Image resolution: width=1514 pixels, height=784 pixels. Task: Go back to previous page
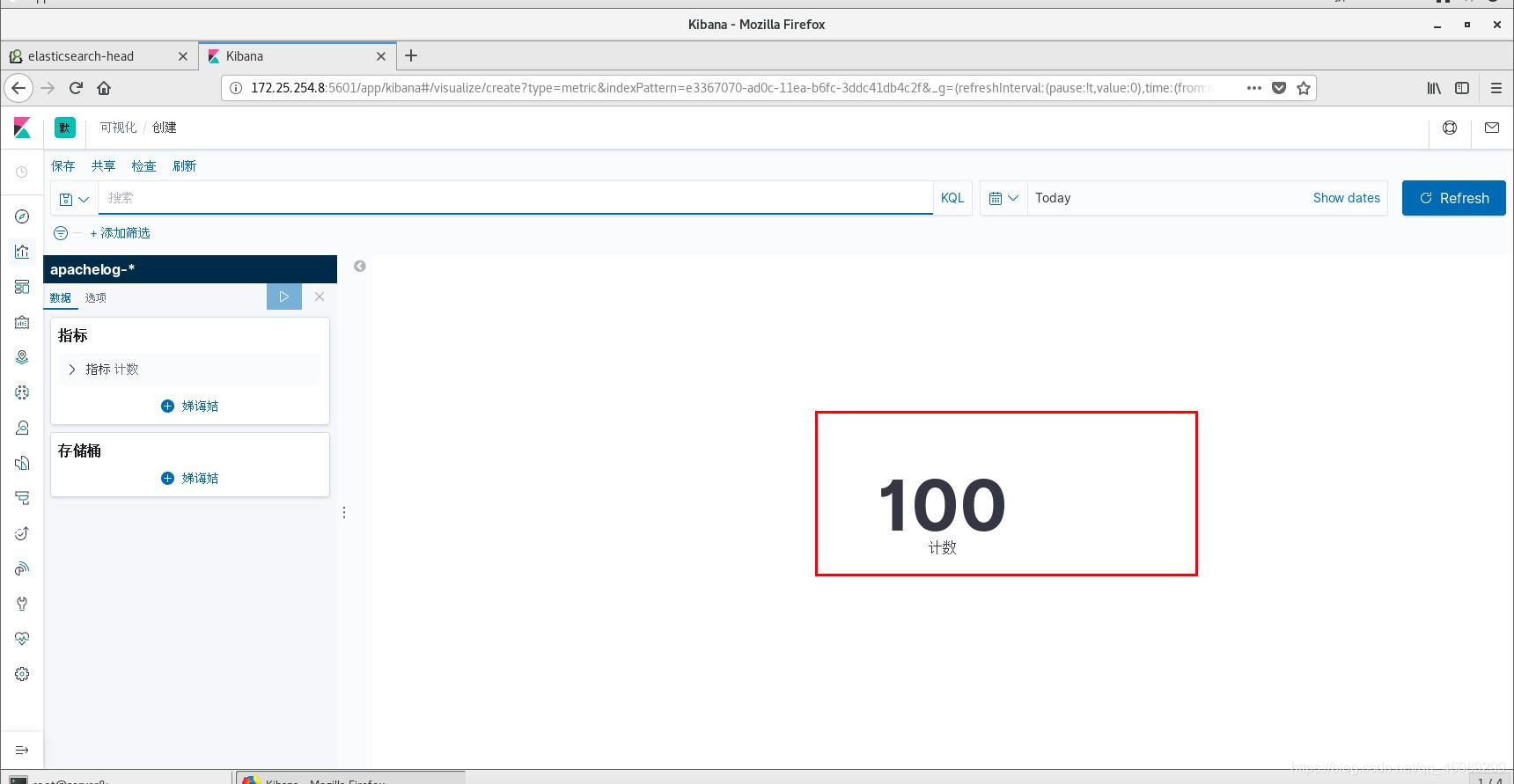click(x=18, y=88)
